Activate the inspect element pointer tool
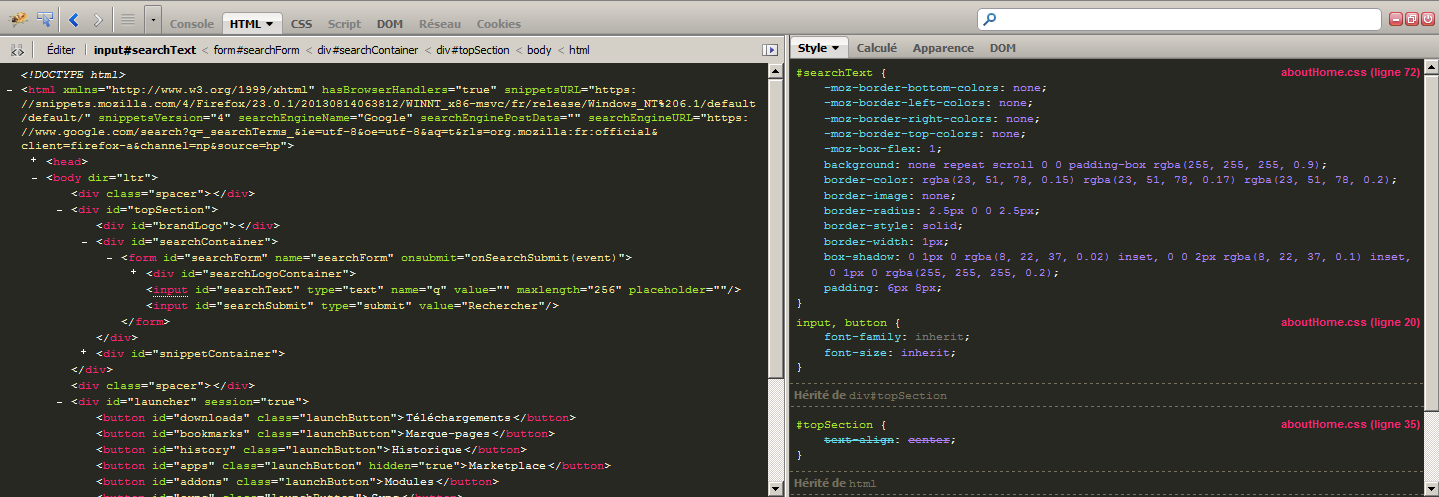The width and height of the screenshot is (1439, 497). coord(45,18)
